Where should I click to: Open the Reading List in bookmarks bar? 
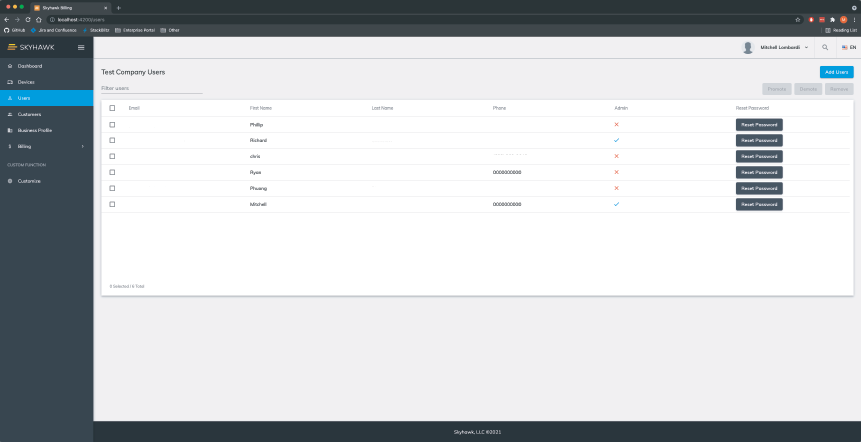pyautogui.click(x=841, y=30)
